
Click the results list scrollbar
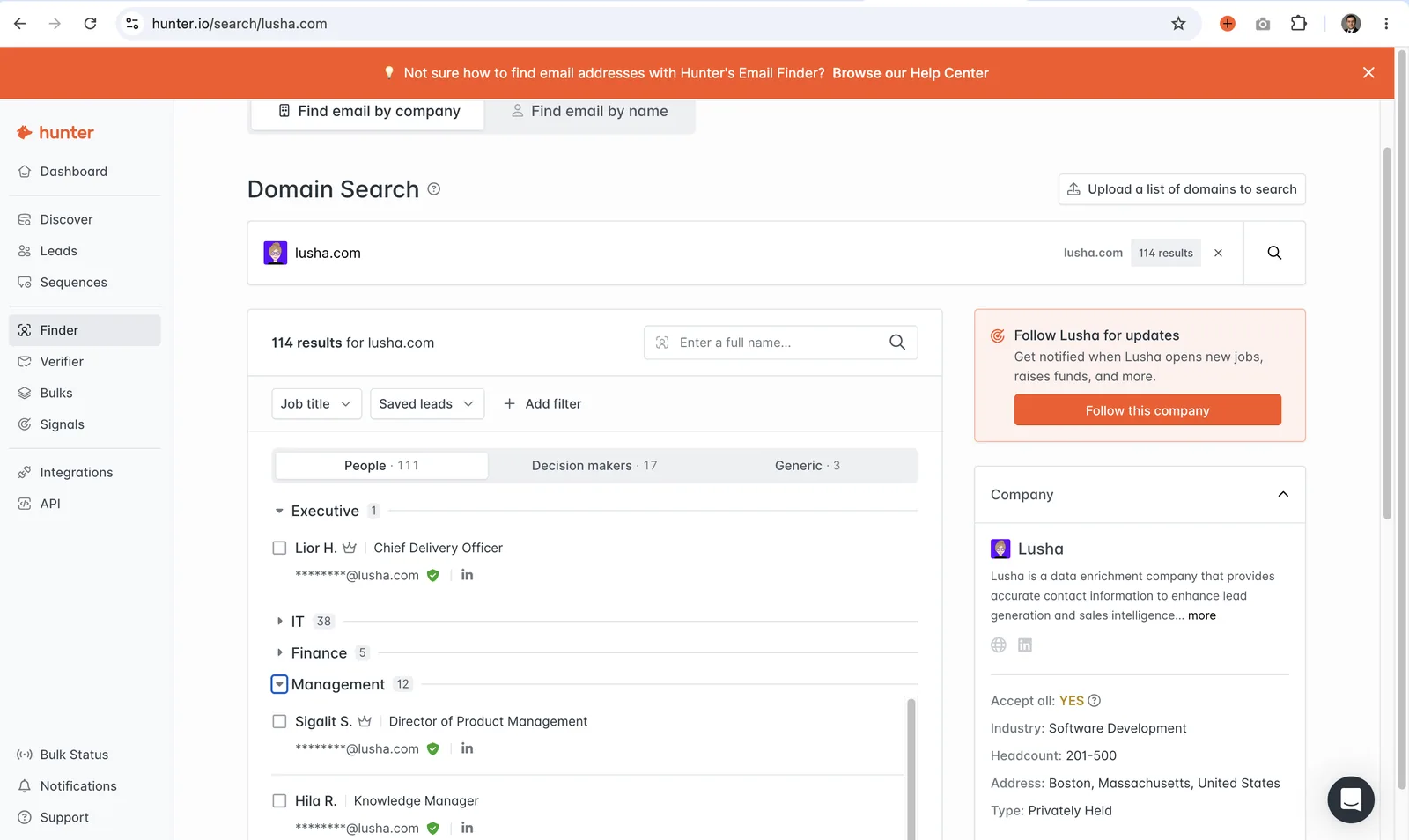[x=911, y=768]
